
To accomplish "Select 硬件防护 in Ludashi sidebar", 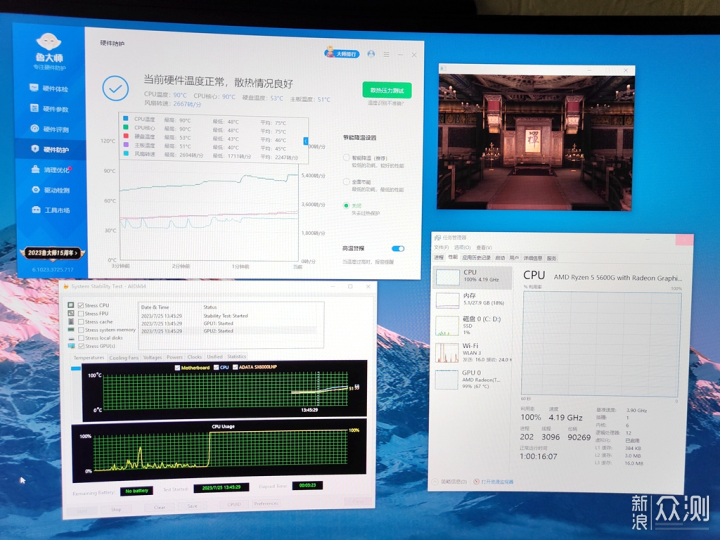I will pos(51,149).
